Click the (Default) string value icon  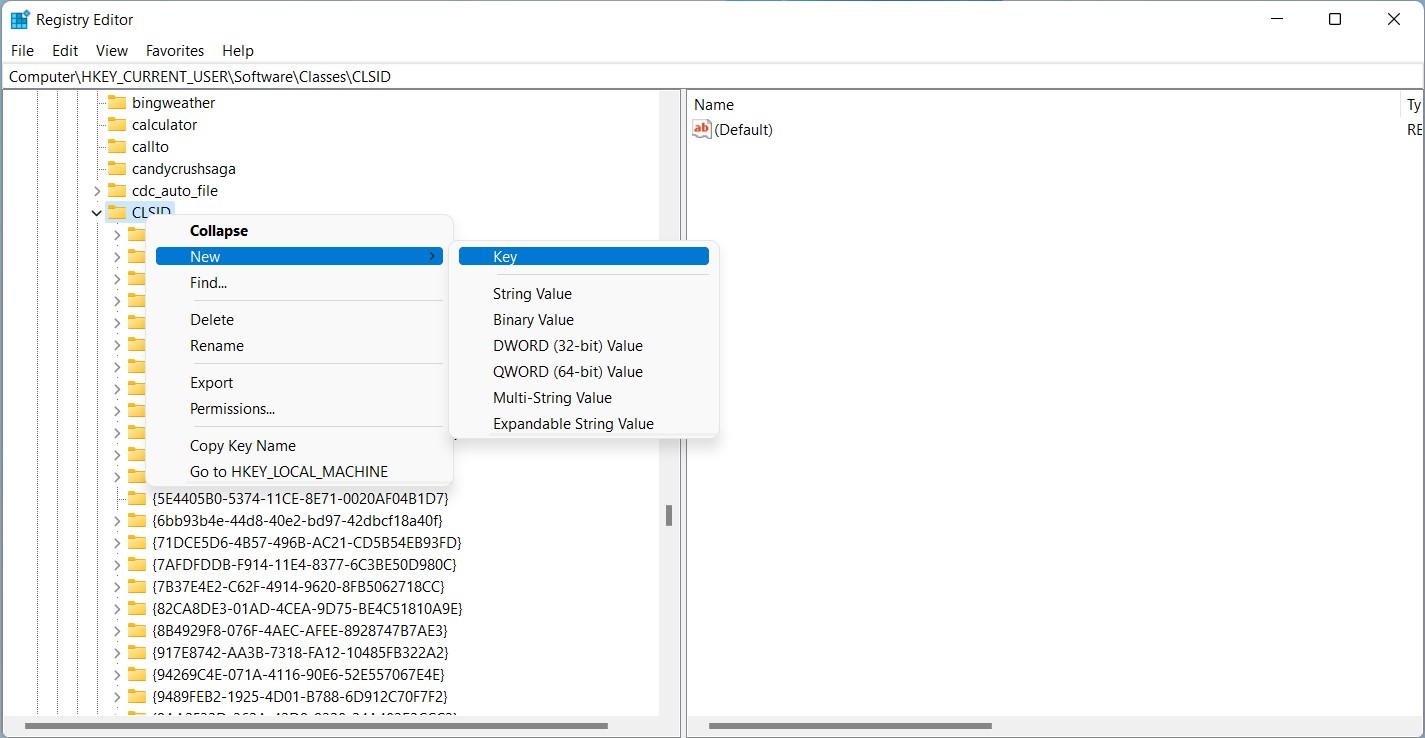click(702, 130)
